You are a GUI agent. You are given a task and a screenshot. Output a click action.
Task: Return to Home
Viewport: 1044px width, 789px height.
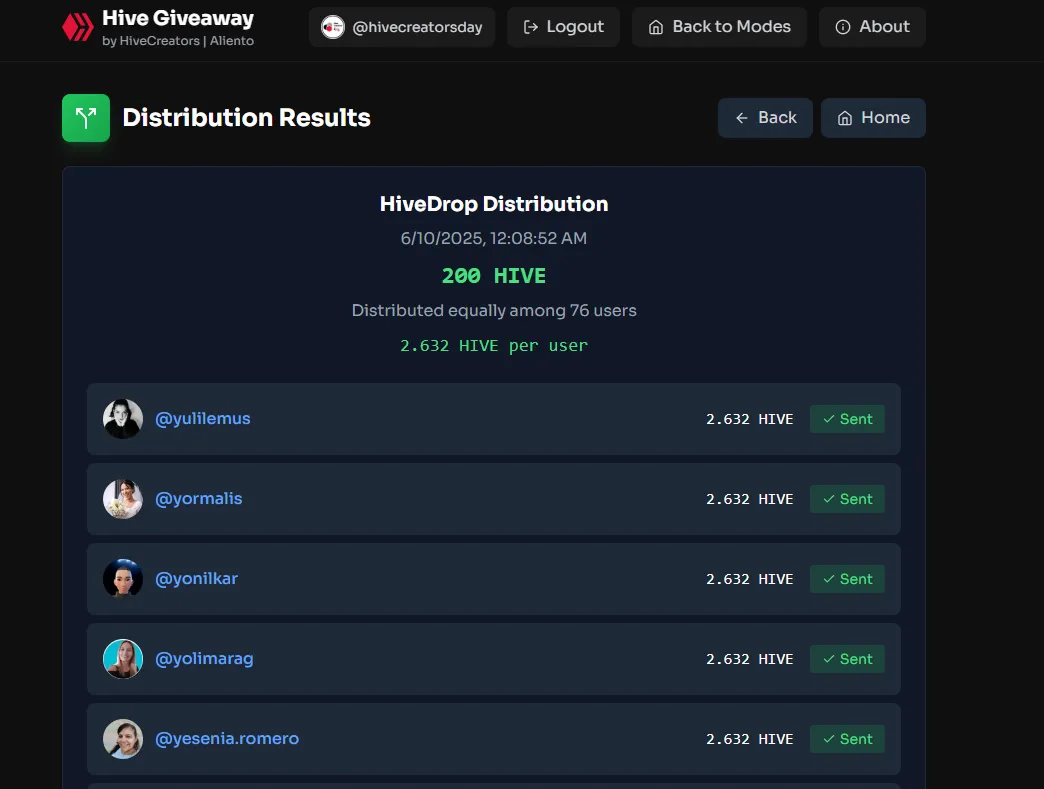873,118
